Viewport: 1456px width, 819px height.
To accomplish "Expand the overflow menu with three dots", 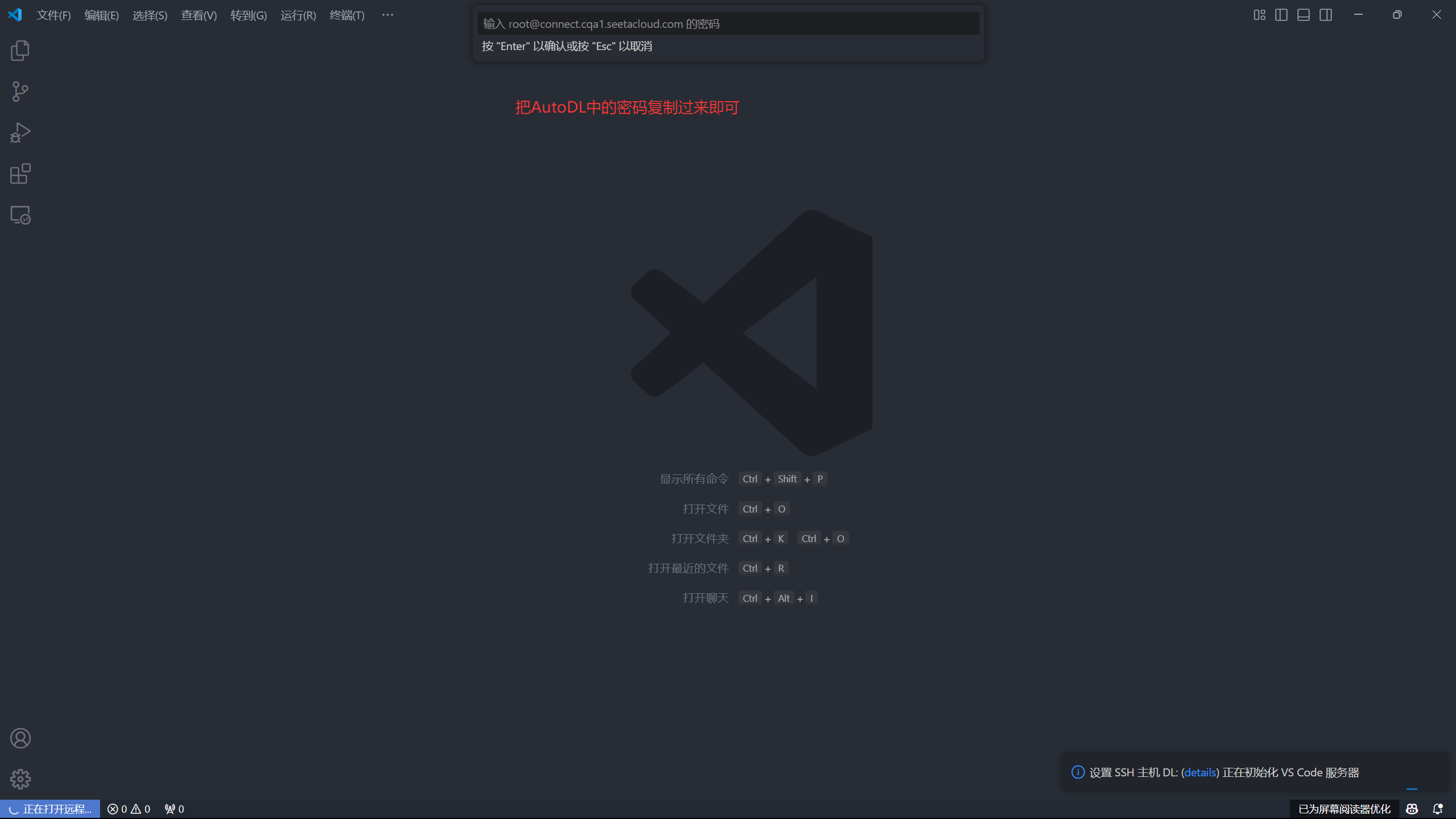I will [x=387, y=15].
